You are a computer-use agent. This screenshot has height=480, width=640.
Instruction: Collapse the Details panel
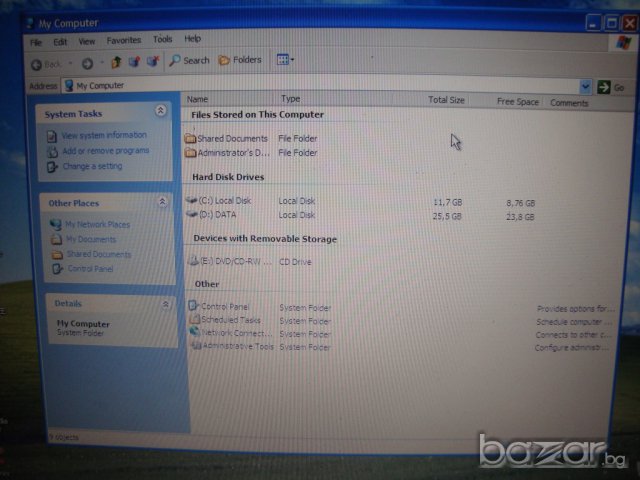tap(165, 303)
